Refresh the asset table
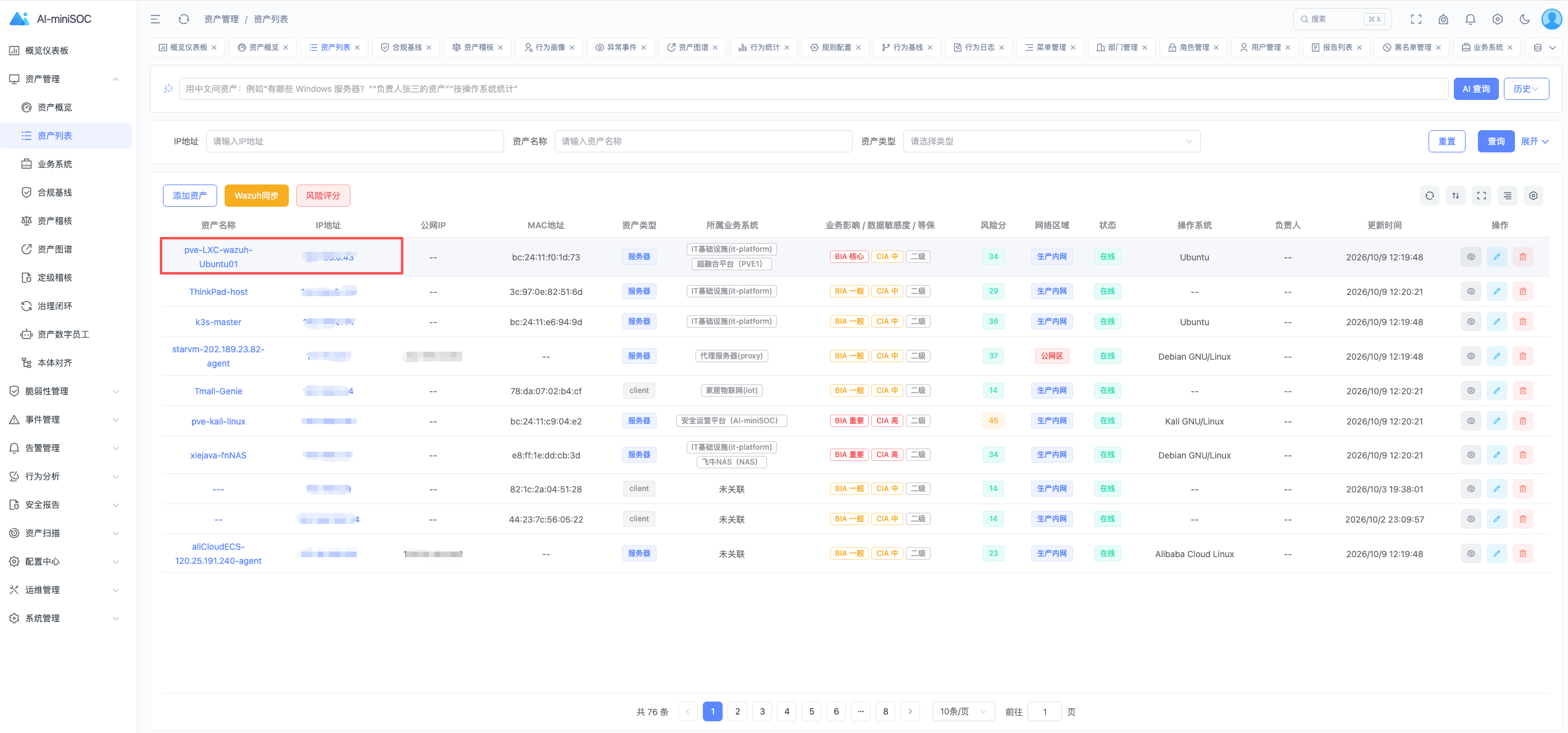This screenshot has height=733, width=1568. (1430, 196)
